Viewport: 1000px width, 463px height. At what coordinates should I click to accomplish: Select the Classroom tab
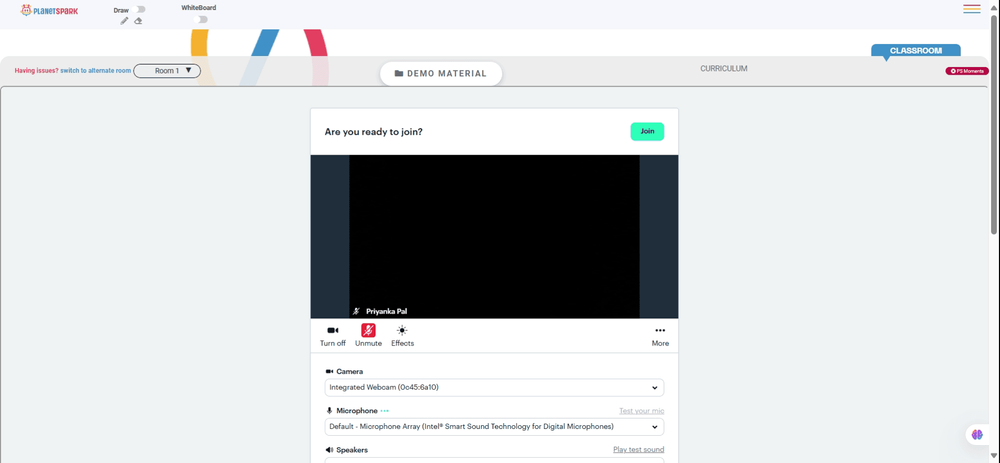coord(916,50)
